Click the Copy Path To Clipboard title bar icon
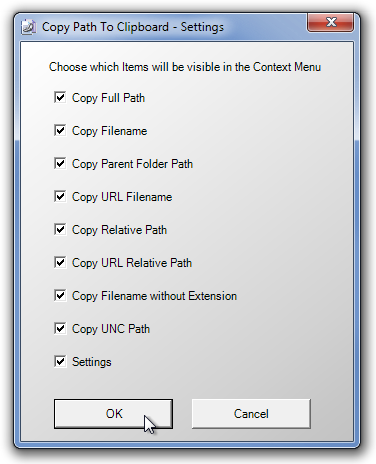This screenshot has width=376, height=464. (28, 27)
